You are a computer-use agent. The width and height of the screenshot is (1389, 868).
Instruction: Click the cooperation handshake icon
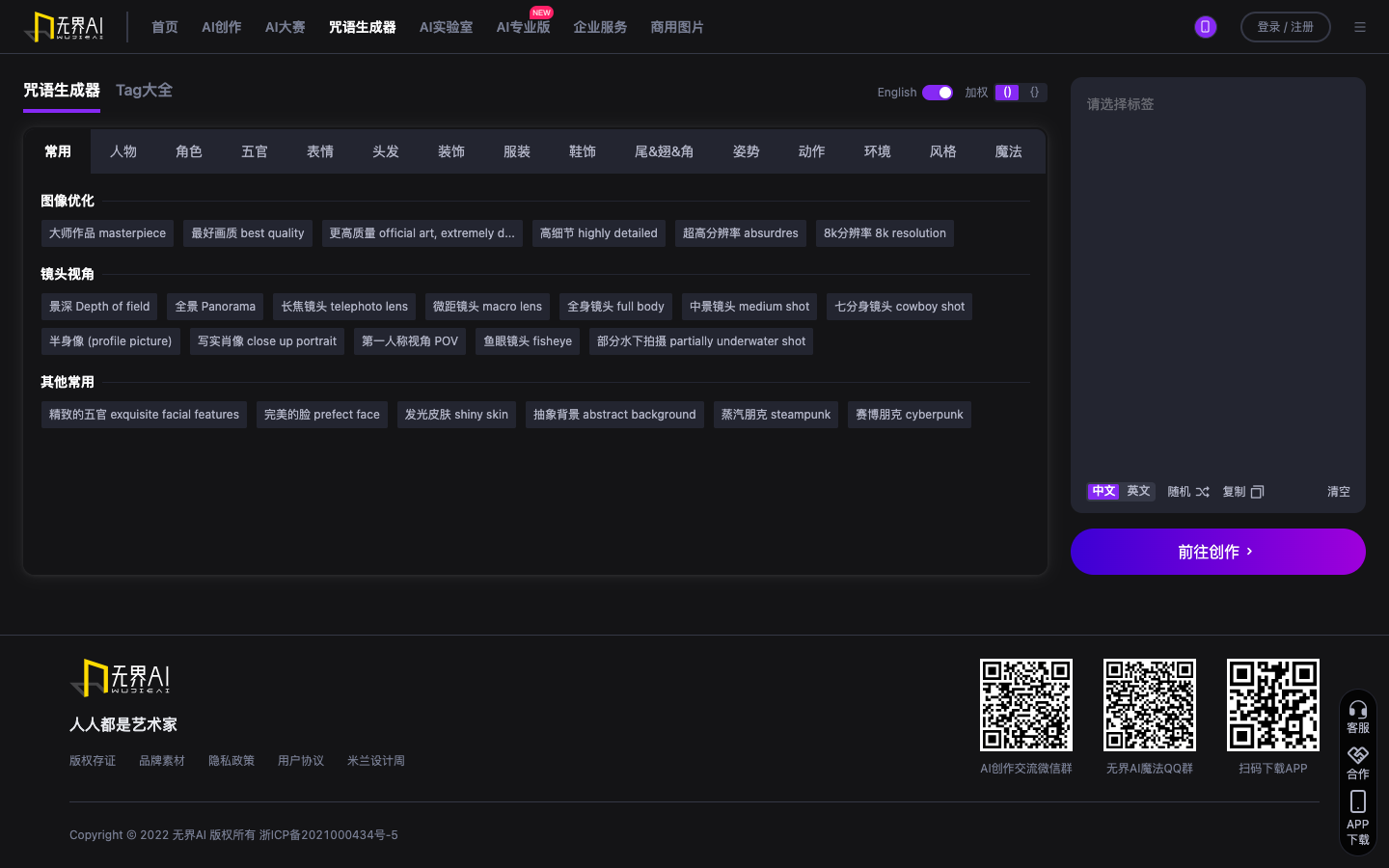click(1357, 755)
